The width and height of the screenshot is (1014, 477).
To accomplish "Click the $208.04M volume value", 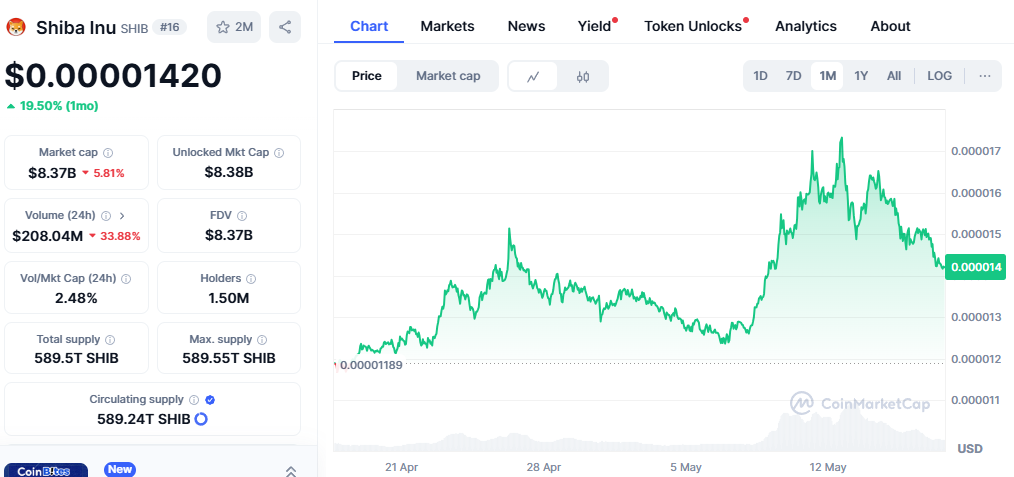I will pos(47,236).
